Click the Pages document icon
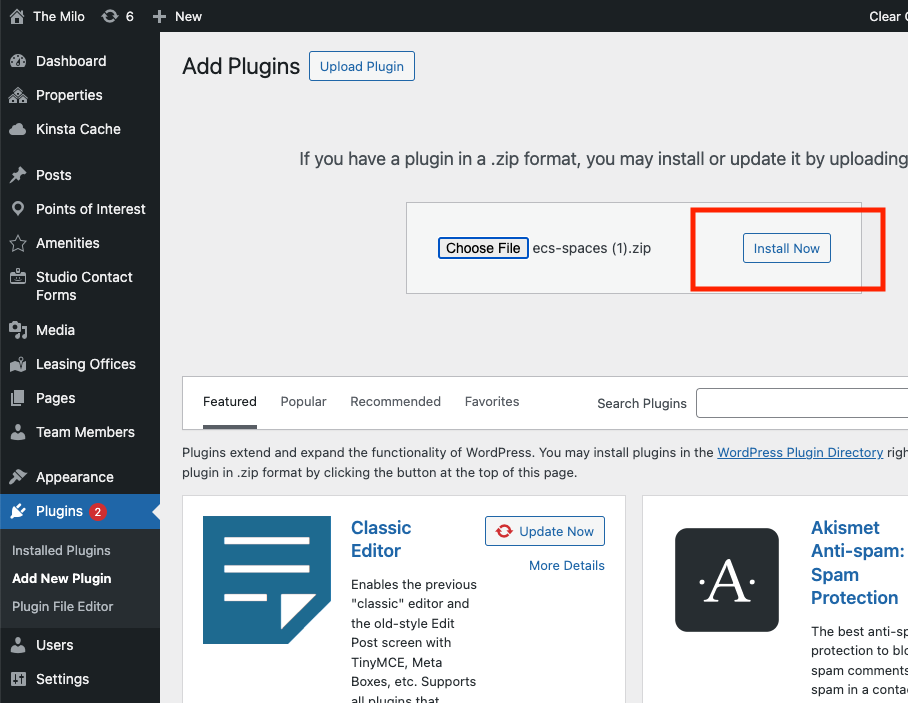The image size is (908, 703). coord(18,398)
